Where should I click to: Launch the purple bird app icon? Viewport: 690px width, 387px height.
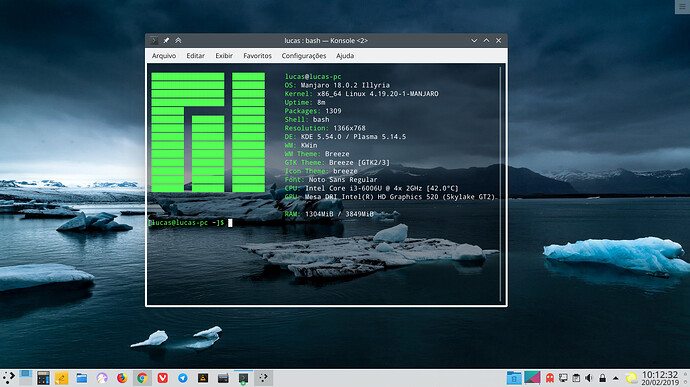(102, 378)
